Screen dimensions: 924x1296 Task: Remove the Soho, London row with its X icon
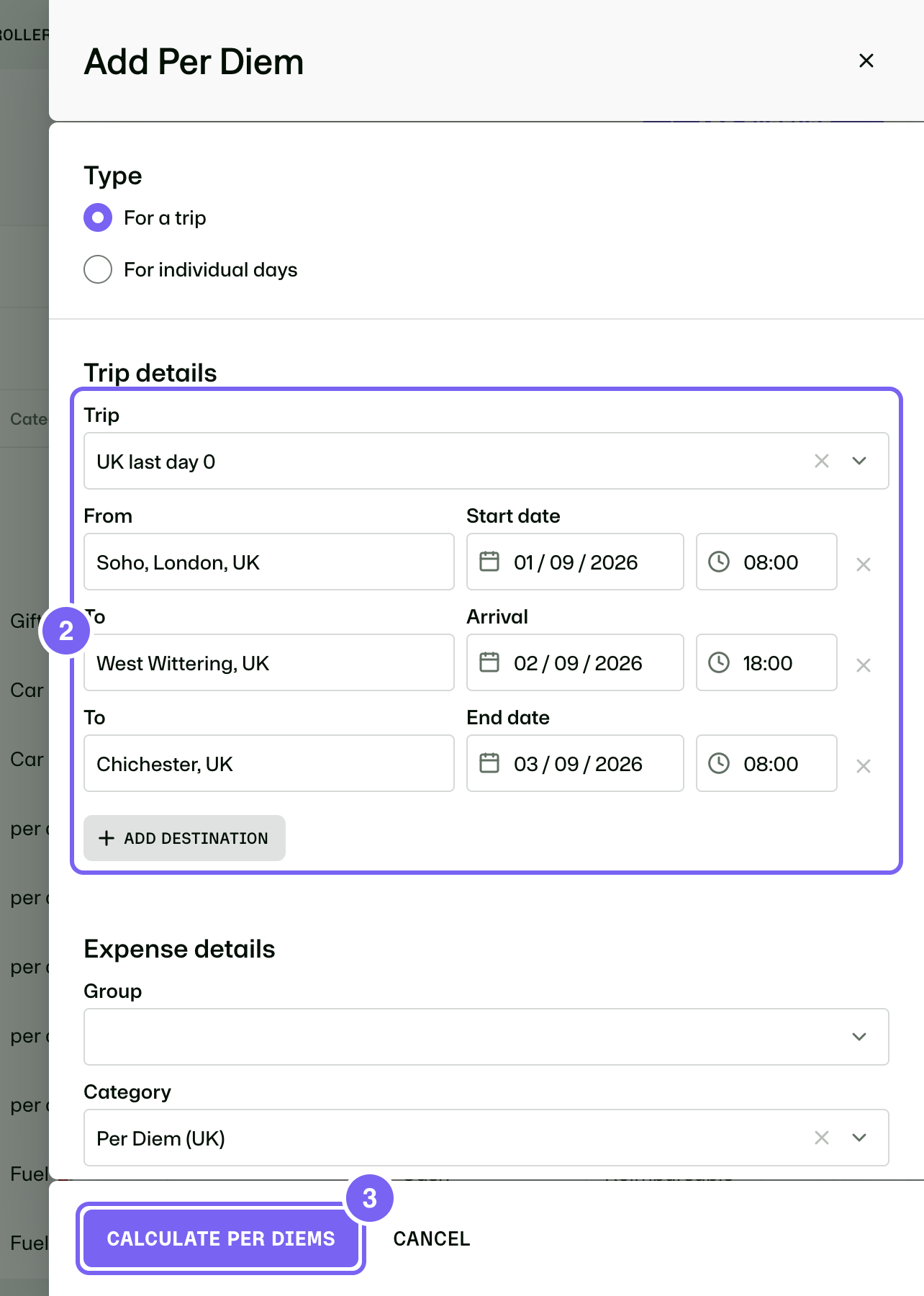point(864,564)
